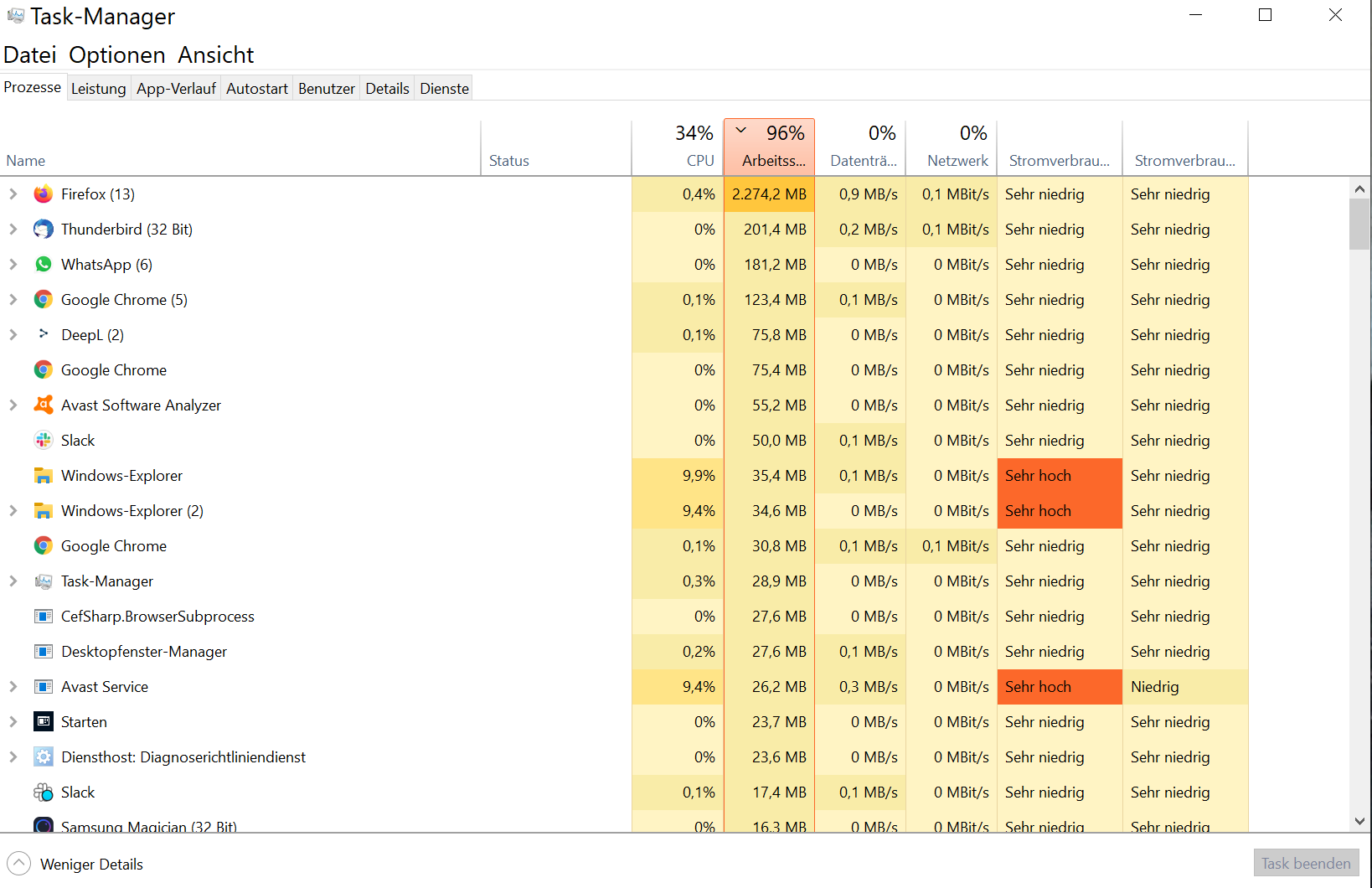
Task: Sort by first Stromverbrauch column header
Action: click(1060, 148)
